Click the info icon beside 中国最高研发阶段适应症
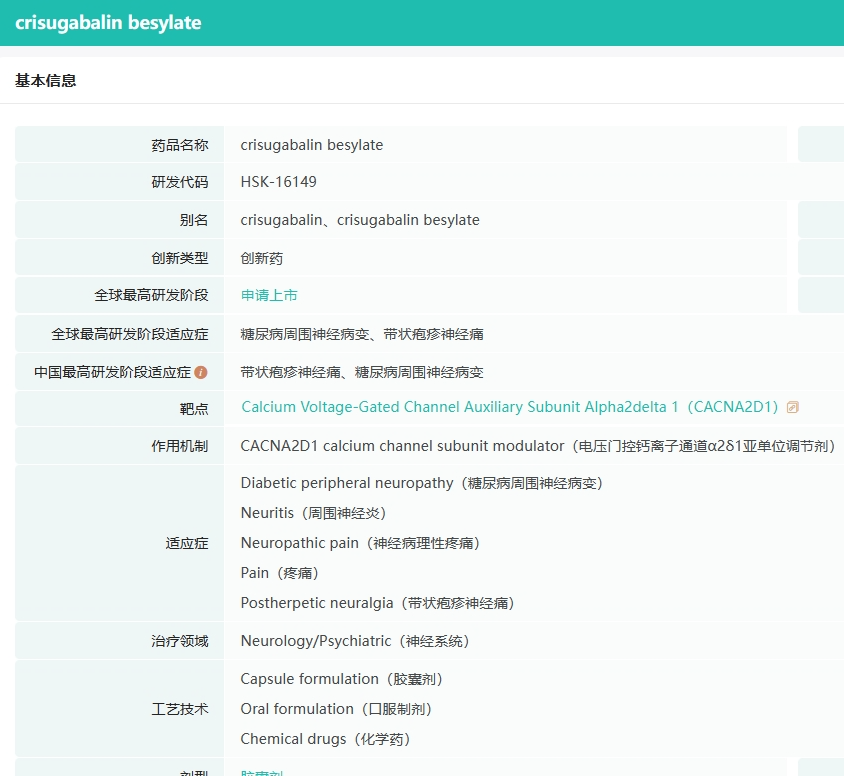Image resolution: width=844 pixels, height=776 pixels. coord(201,372)
